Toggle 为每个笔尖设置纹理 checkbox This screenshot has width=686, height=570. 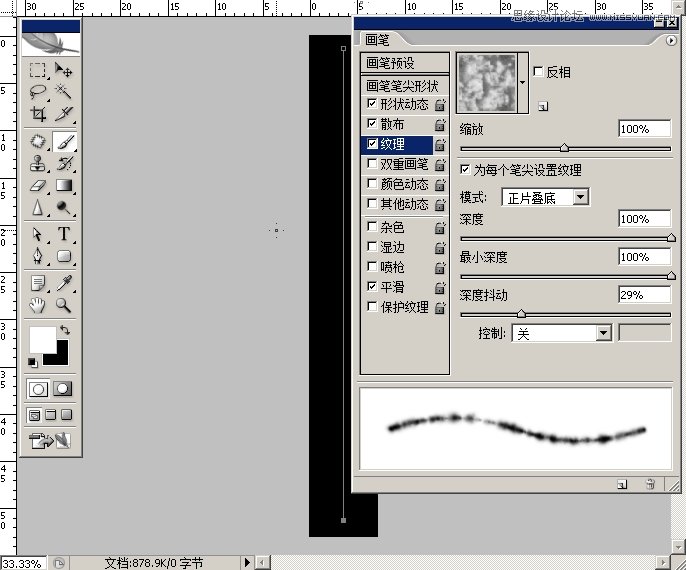tap(465, 169)
